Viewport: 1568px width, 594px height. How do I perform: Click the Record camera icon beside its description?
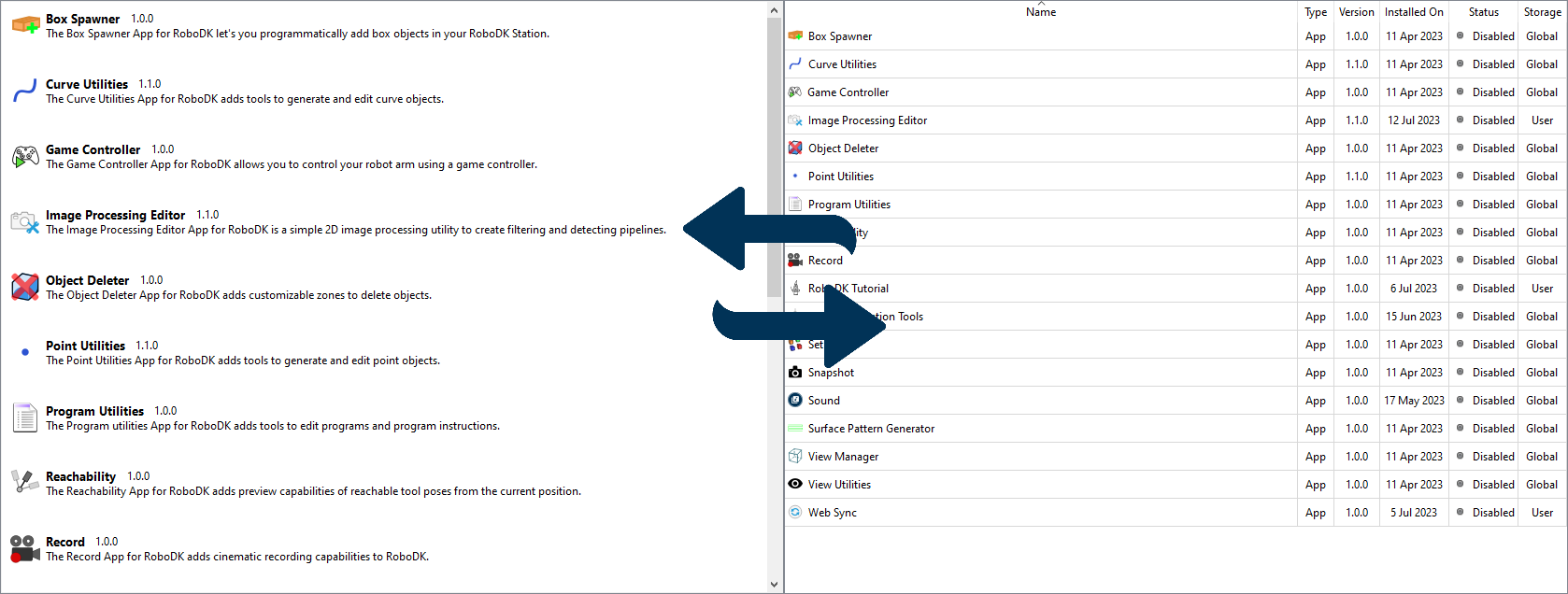point(25,548)
